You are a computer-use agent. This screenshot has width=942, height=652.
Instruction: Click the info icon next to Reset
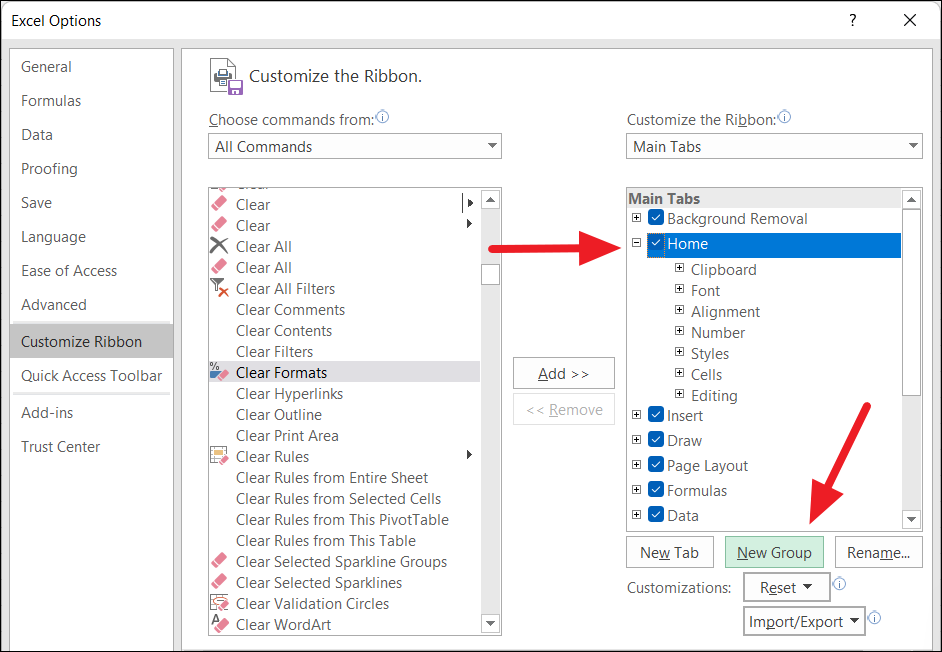click(839, 583)
